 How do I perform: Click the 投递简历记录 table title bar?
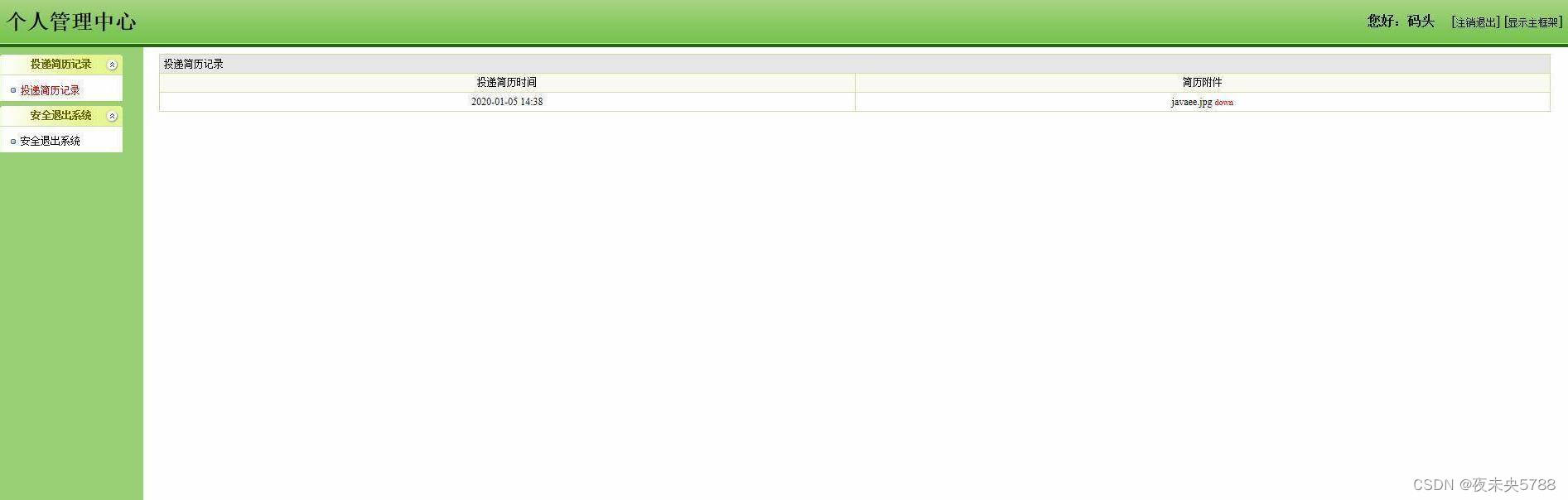854,64
